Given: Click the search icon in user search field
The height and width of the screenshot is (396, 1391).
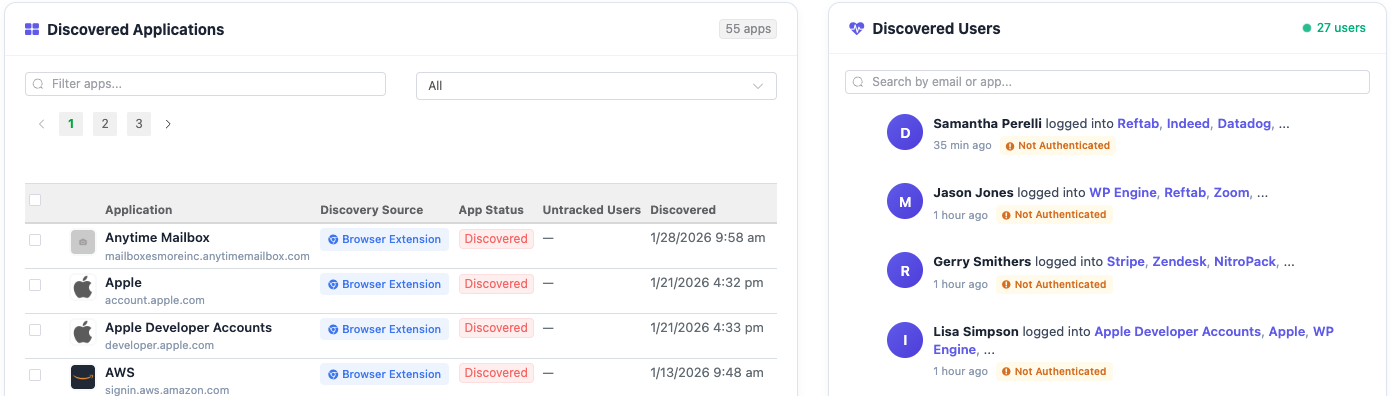Looking at the screenshot, I should [859, 82].
